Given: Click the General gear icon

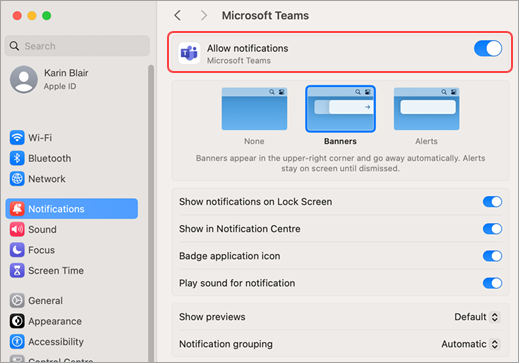Looking at the screenshot, I should click(17, 301).
